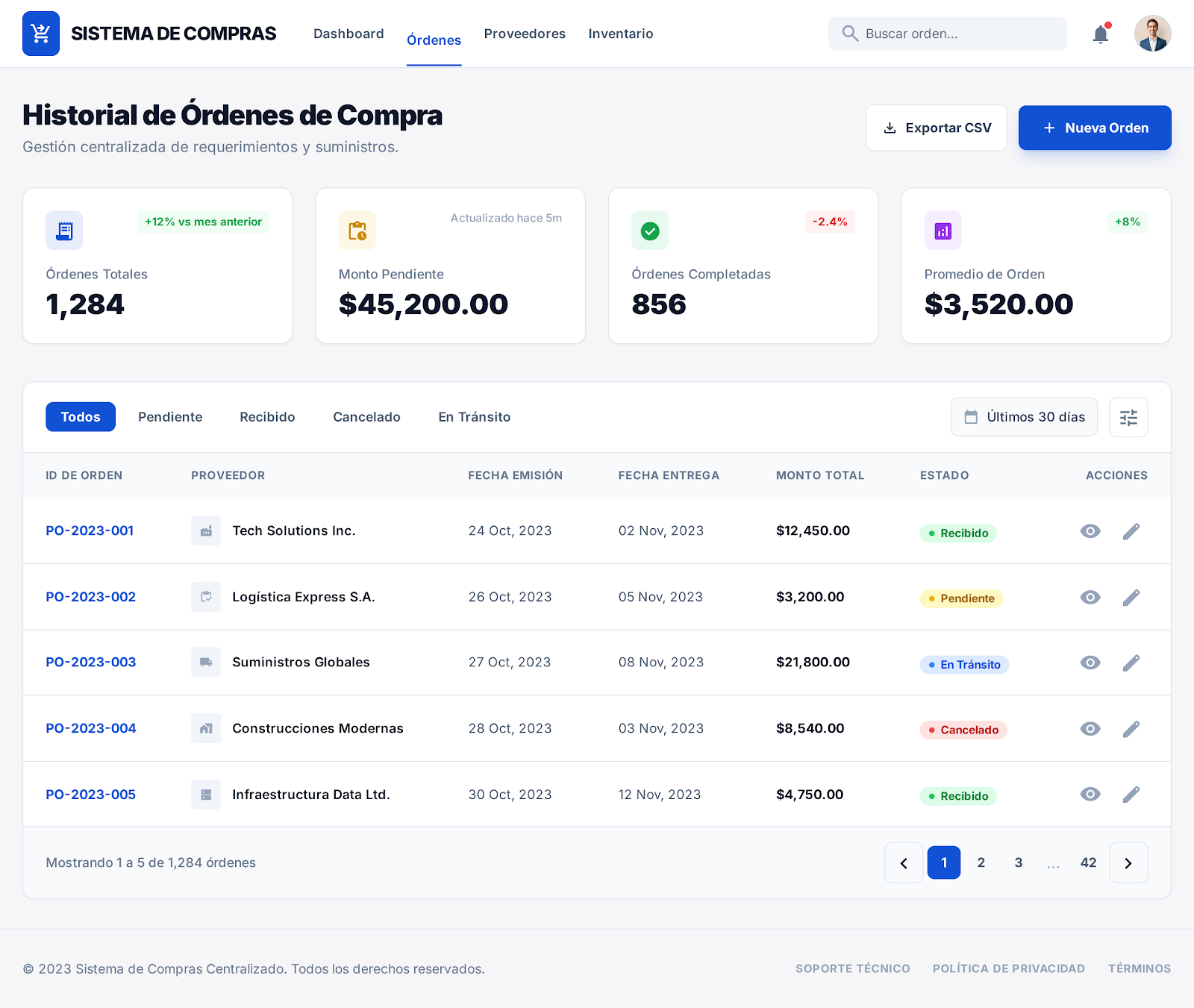The width and height of the screenshot is (1194, 1008).
Task: Focus the Buscar orden search field
Action: (955, 34)
